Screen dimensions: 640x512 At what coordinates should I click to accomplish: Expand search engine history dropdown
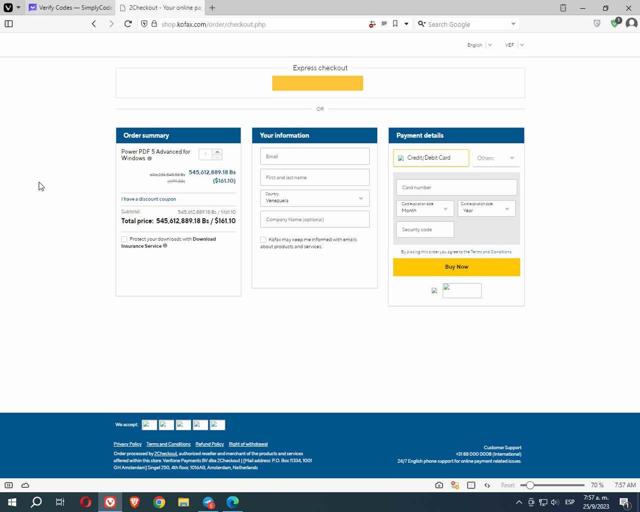tap(513, 24)
